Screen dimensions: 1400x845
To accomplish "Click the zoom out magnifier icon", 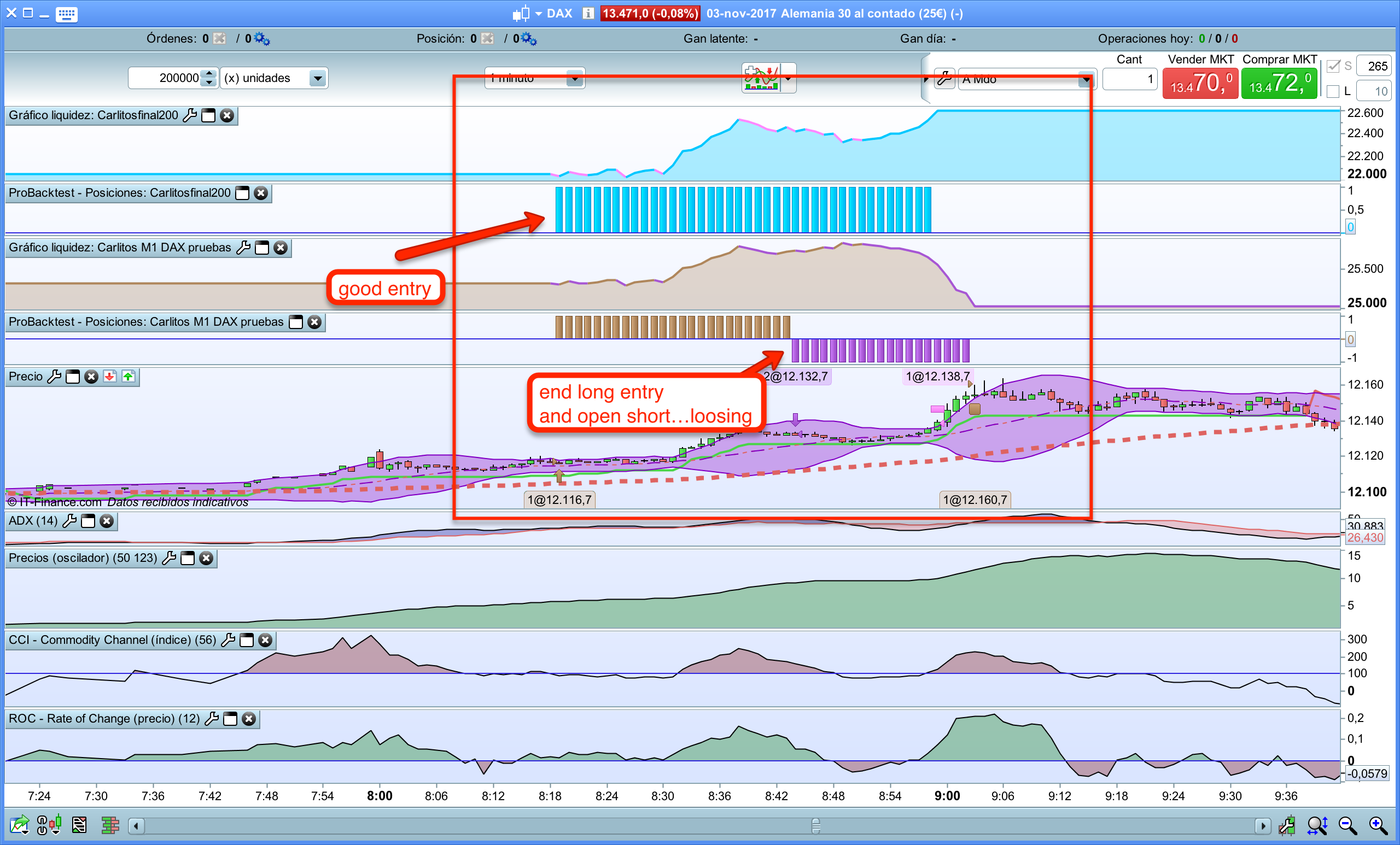I will pyautogui.click(x=1347, y=825).
